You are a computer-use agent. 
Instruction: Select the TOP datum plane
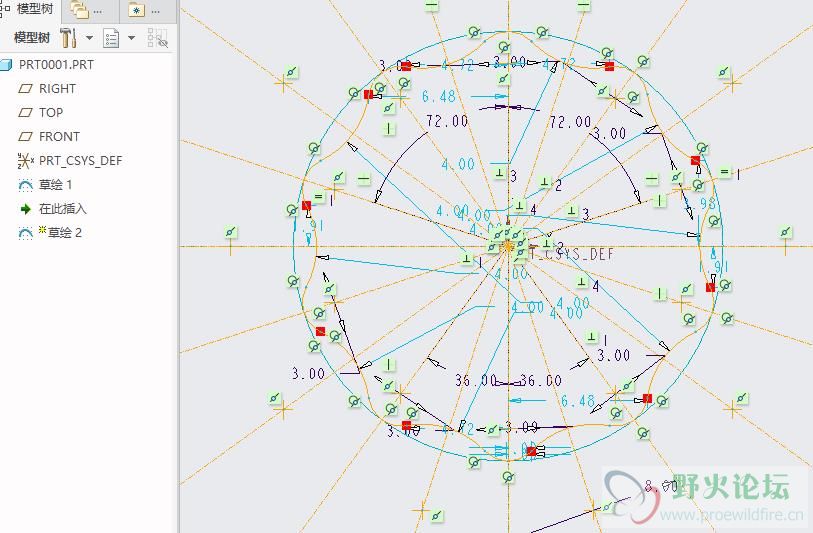[51, 113]
